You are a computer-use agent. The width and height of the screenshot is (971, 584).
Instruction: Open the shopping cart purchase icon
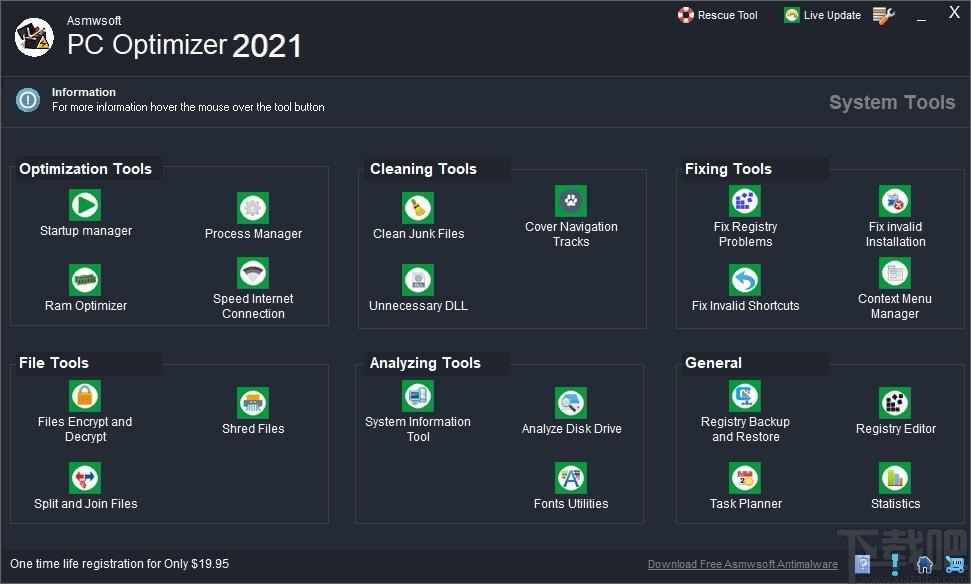(x=955, y=564)
